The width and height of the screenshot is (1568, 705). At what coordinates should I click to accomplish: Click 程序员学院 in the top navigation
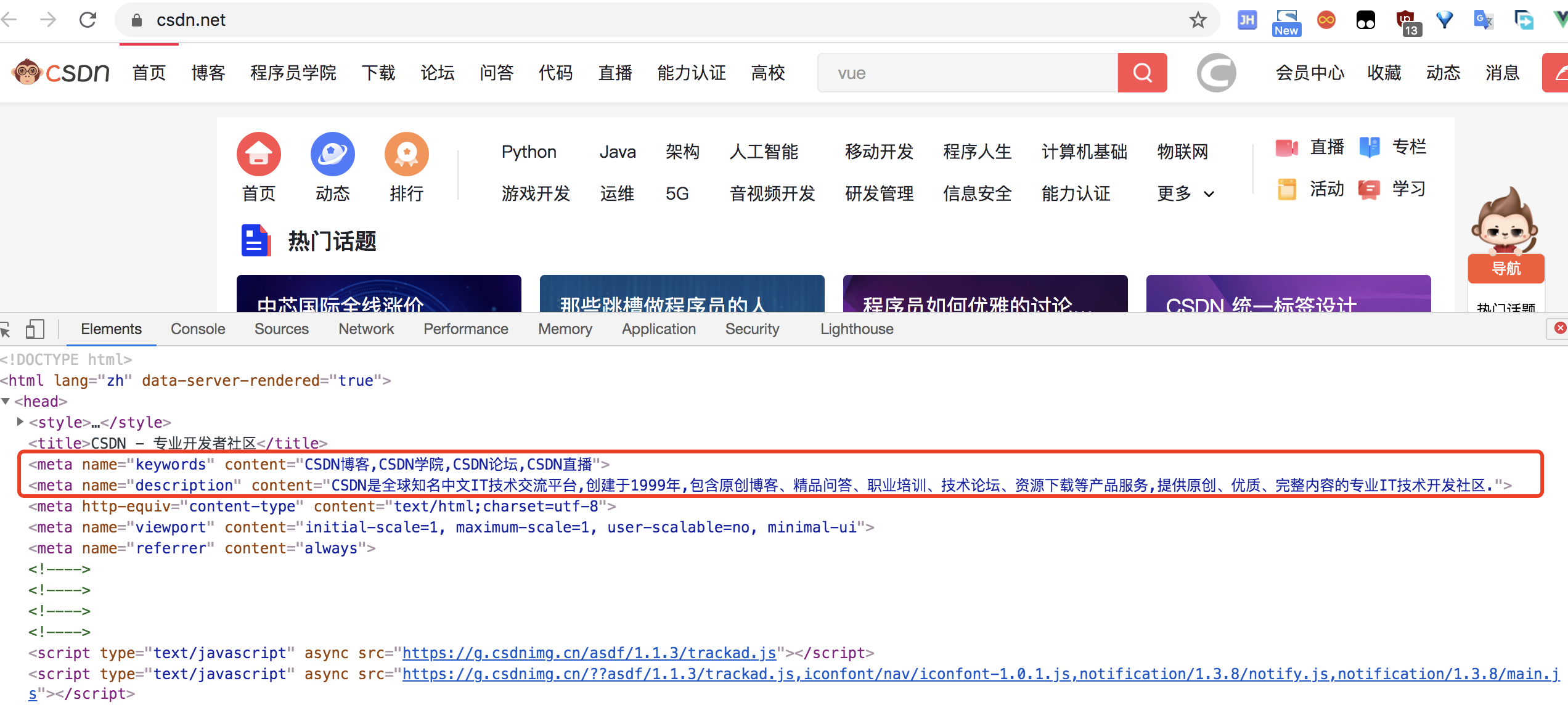click(293, 73)
